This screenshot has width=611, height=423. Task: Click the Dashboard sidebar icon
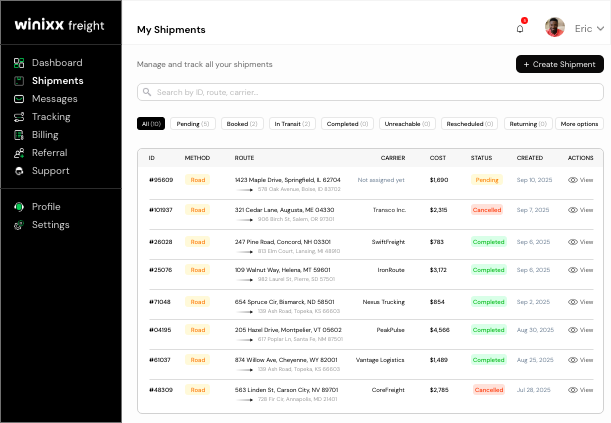point(19,63)
